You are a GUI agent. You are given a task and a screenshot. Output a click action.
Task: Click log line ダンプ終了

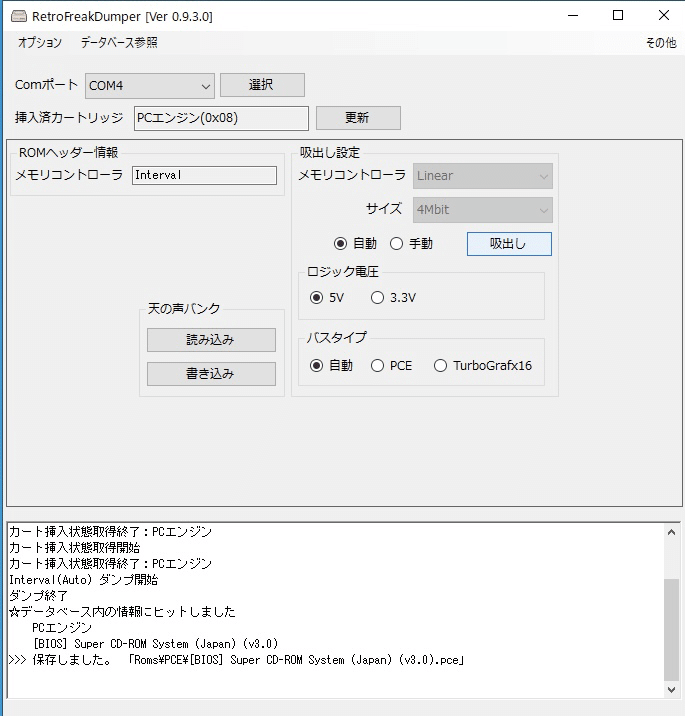pyautogui.click(x=38, y=596)
